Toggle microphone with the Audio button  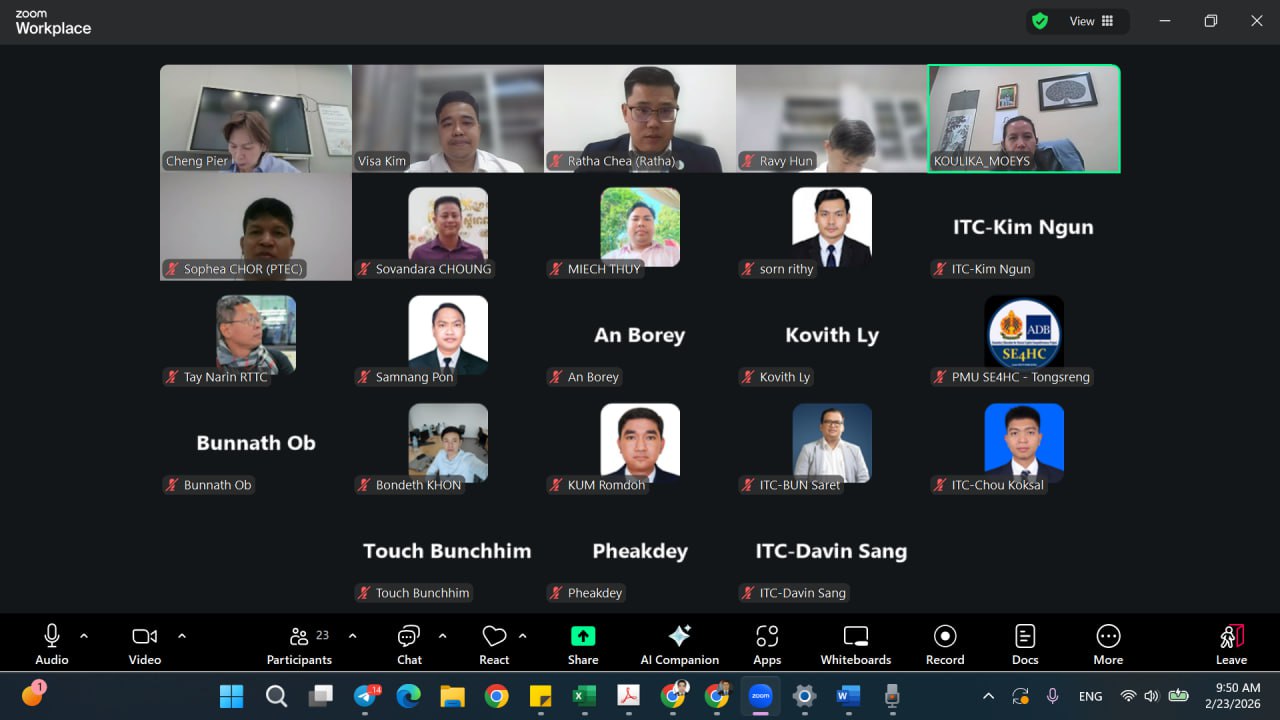click(52, 643)
